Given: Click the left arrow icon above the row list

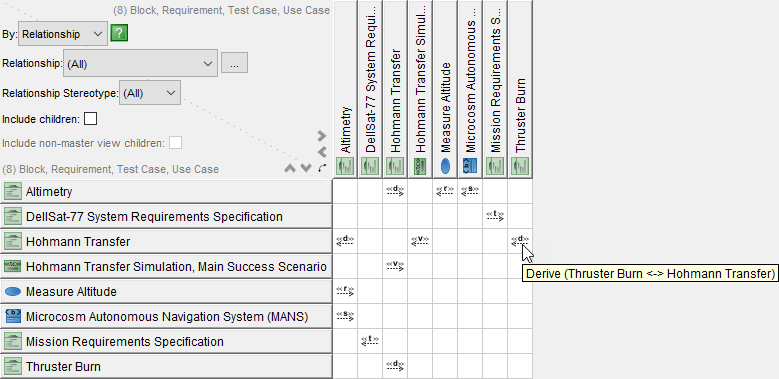Looking at the screenshot, I should 322,152.
